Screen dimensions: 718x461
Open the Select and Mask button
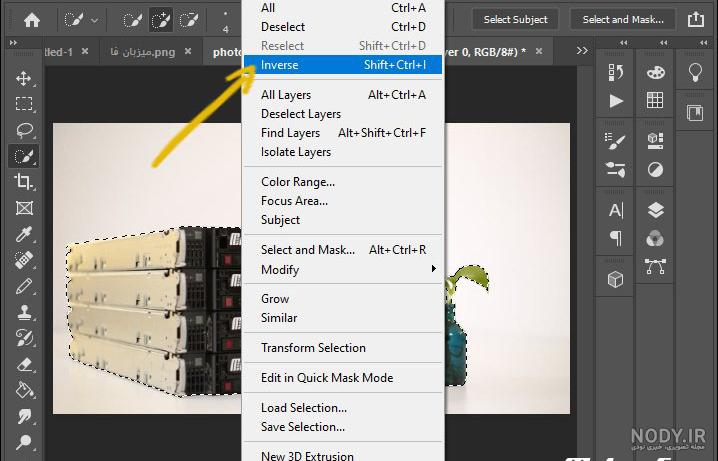coord(623,20)
